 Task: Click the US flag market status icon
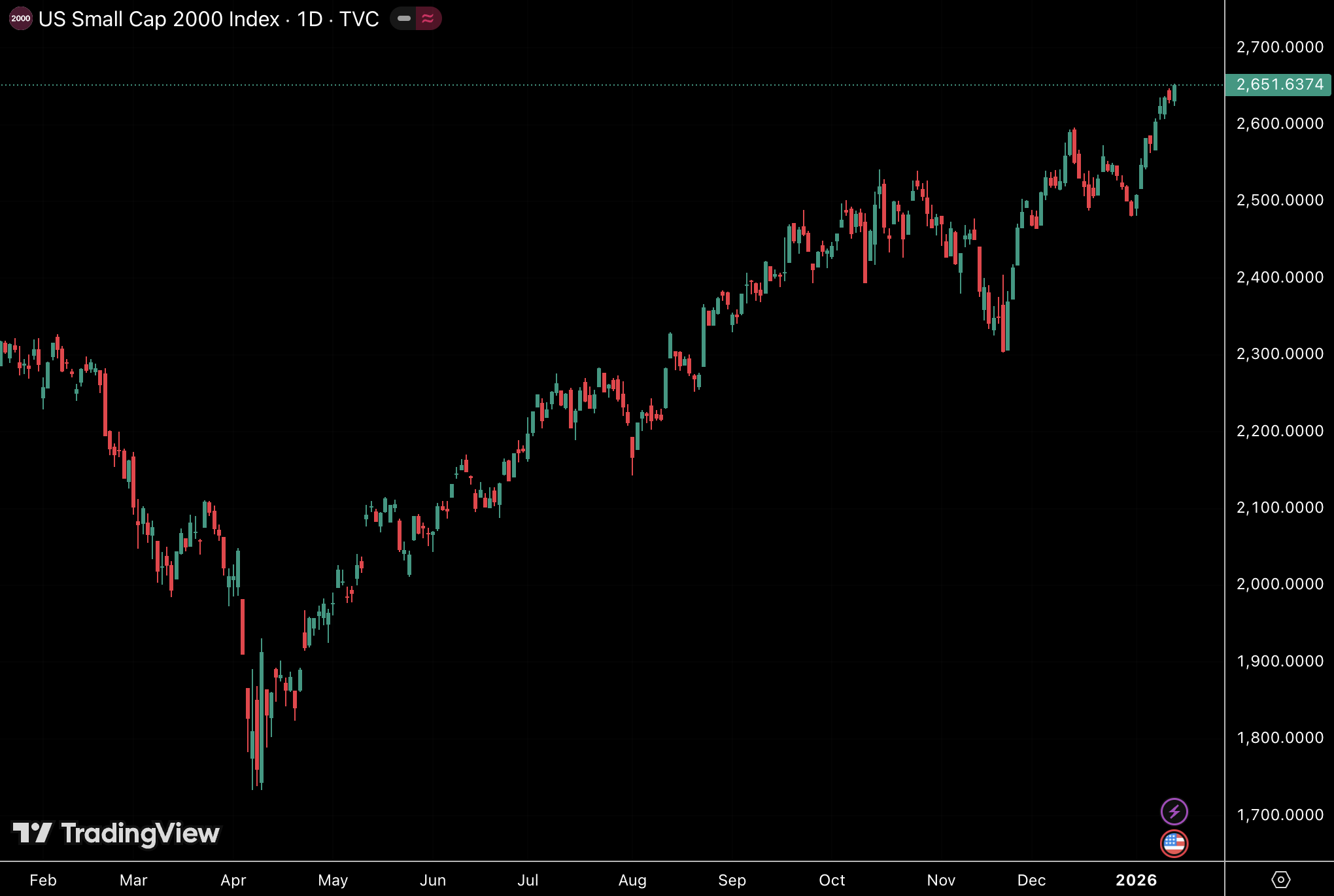click(x=1175, y=844)
